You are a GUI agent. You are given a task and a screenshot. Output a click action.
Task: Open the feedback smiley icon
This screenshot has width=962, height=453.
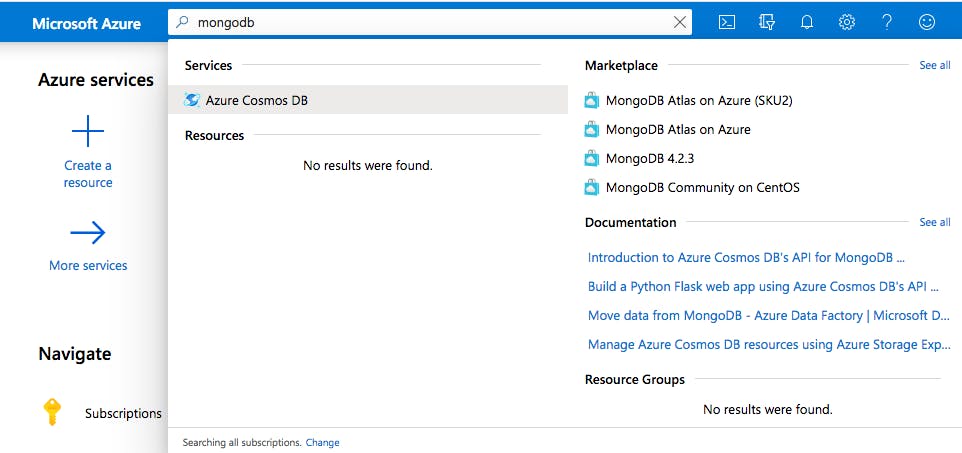pos(926,23)
